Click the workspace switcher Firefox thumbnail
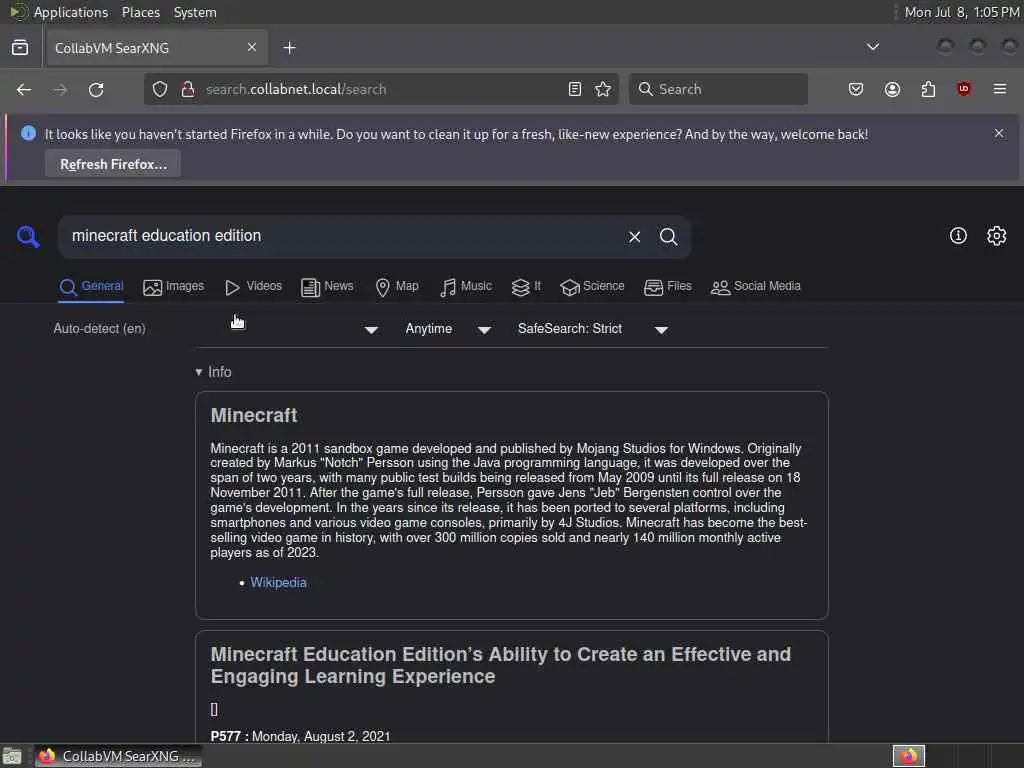Screen dimensions: 1024x768 tap(909, 756)
